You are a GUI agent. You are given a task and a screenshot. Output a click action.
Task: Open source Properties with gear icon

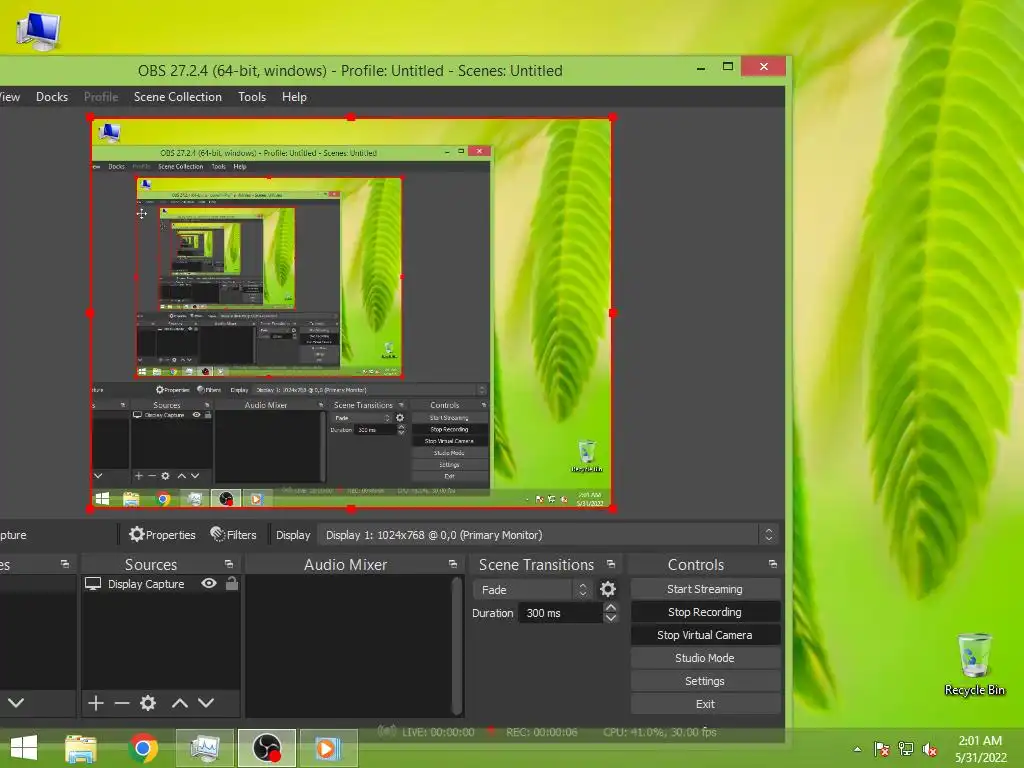[162, 535]
